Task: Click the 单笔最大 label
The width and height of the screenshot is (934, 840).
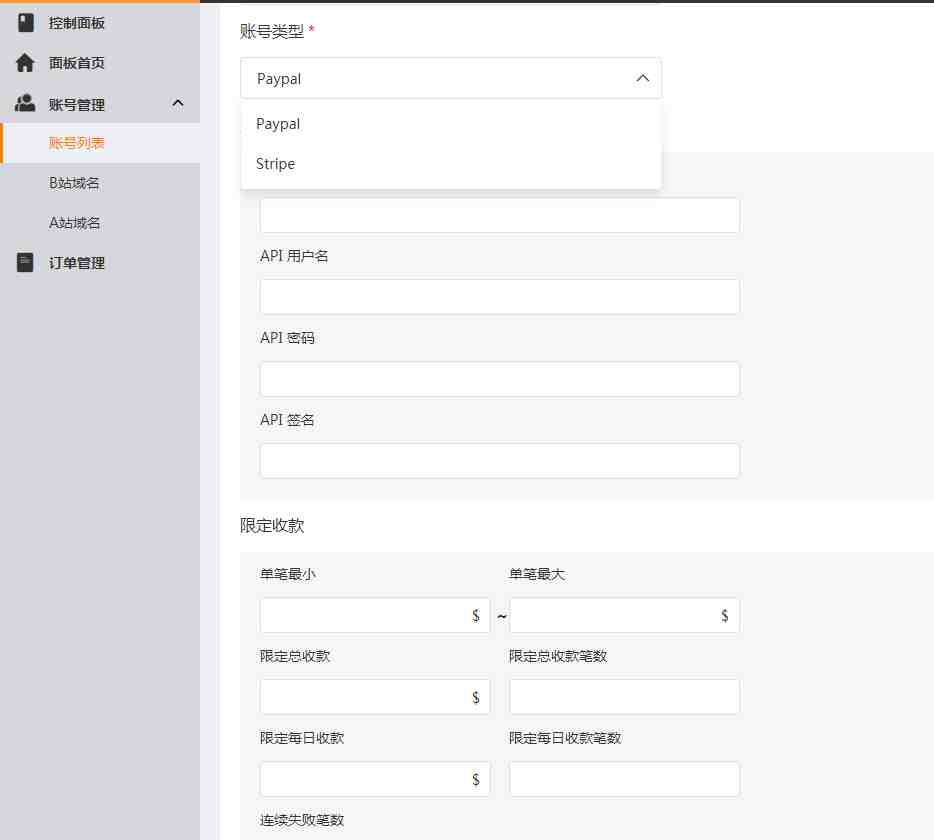Action: point(537,574)
